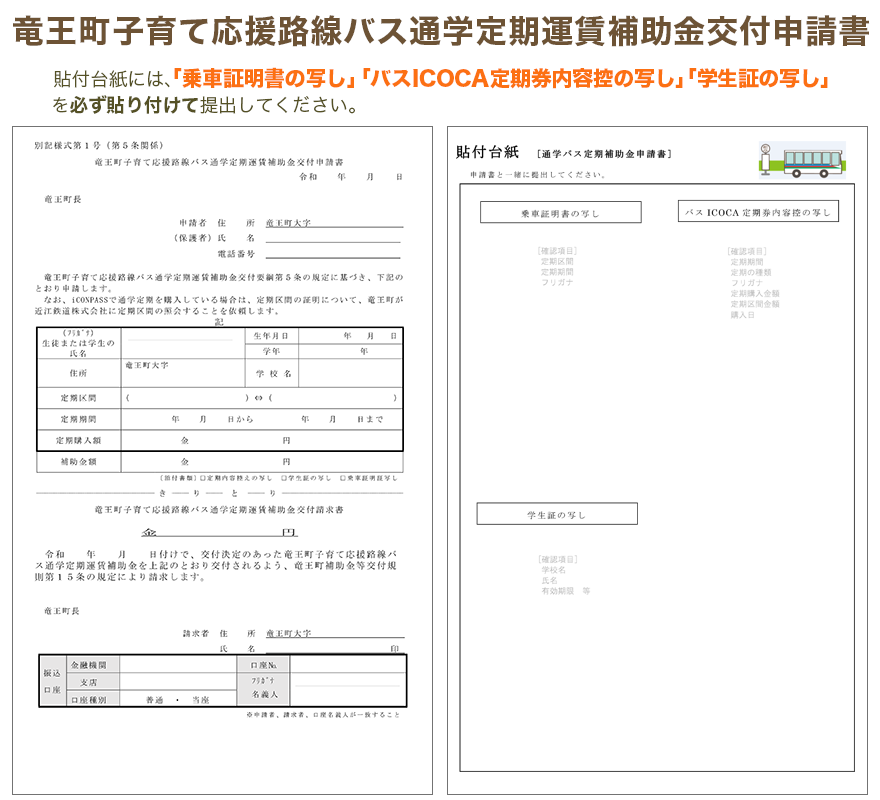Image resolution: width=880 pixels, height=800 pixels.
Task: Click the 購入日 item in the ICOCA checklist
Action: coord(742,315)
